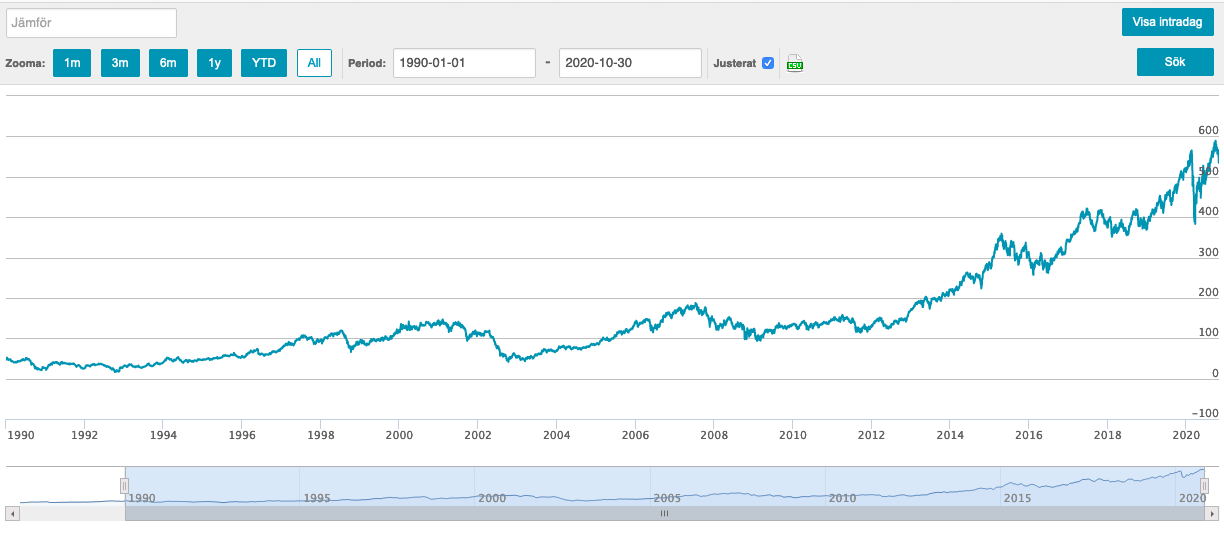Toggle the Justerat checkbox
The image size is (1224, 534).
pos(768,63)
